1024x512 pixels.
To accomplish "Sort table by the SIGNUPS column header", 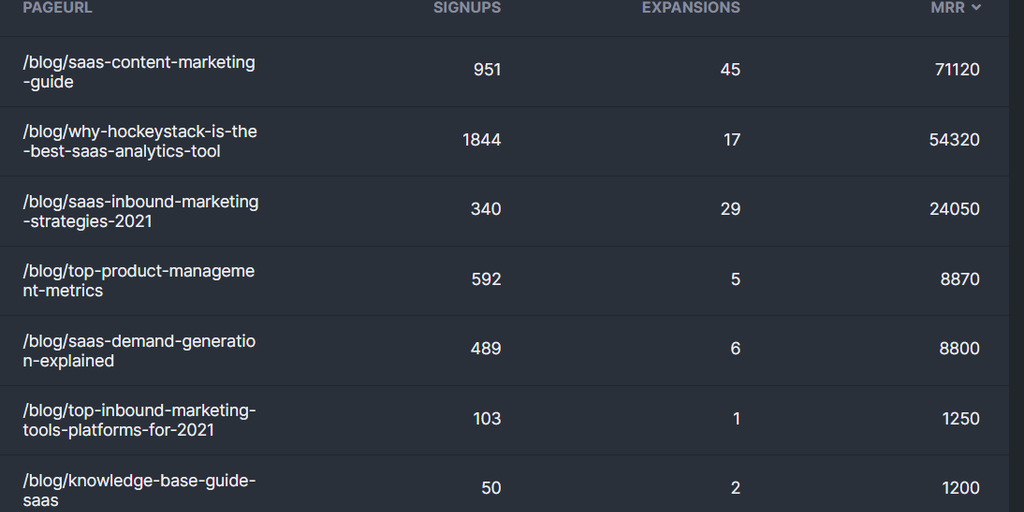I will coord(467,8).
